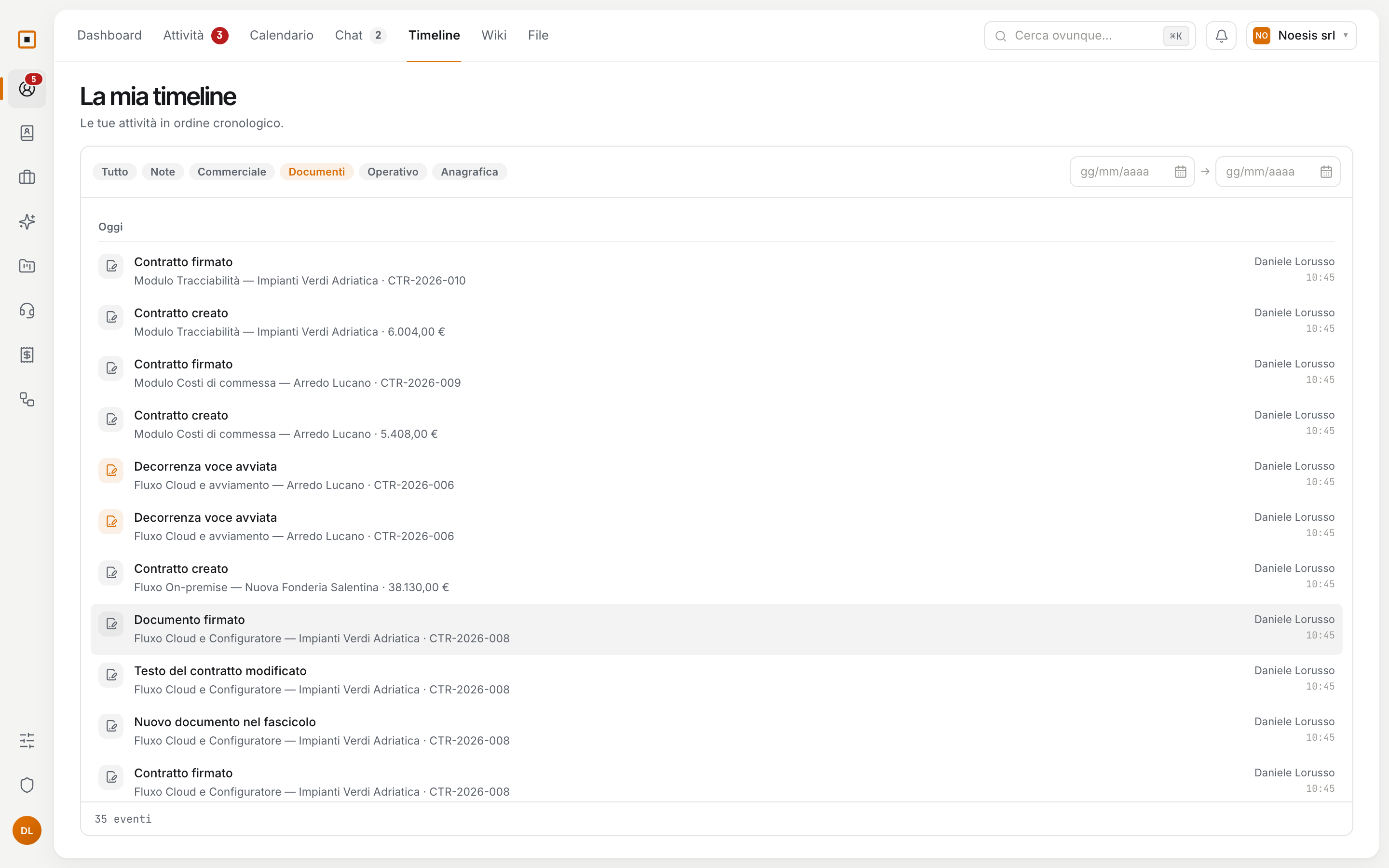
Task: Open the receipt billing sidebar icon
Action: pyautogui.click(x=27, y=355)
